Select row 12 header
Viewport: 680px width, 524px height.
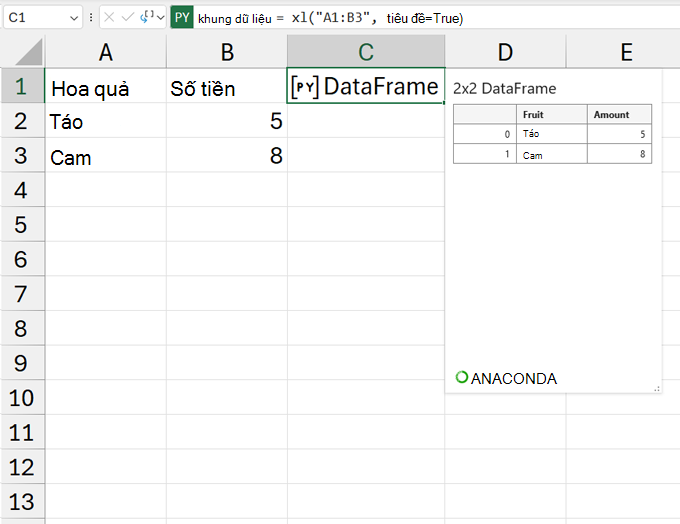[22, 467]
